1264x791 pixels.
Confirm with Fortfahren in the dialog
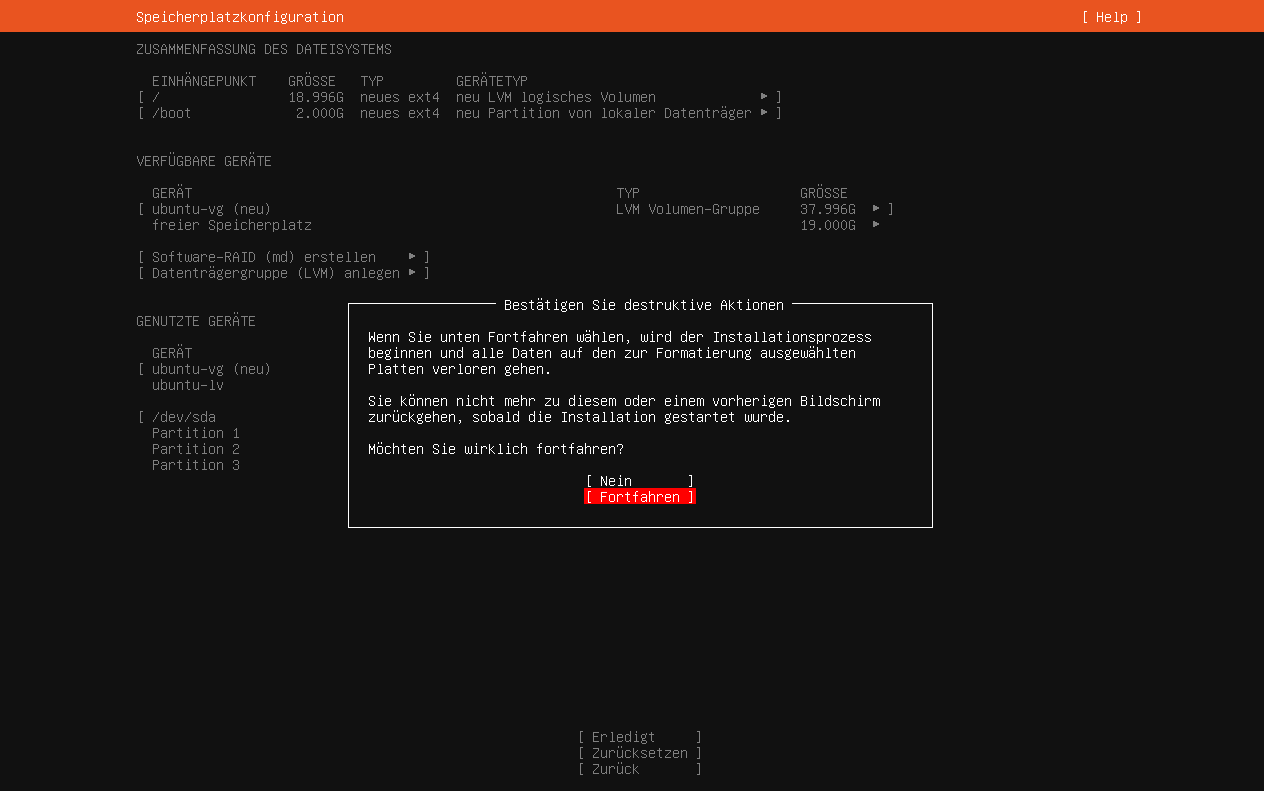point(639,496)
